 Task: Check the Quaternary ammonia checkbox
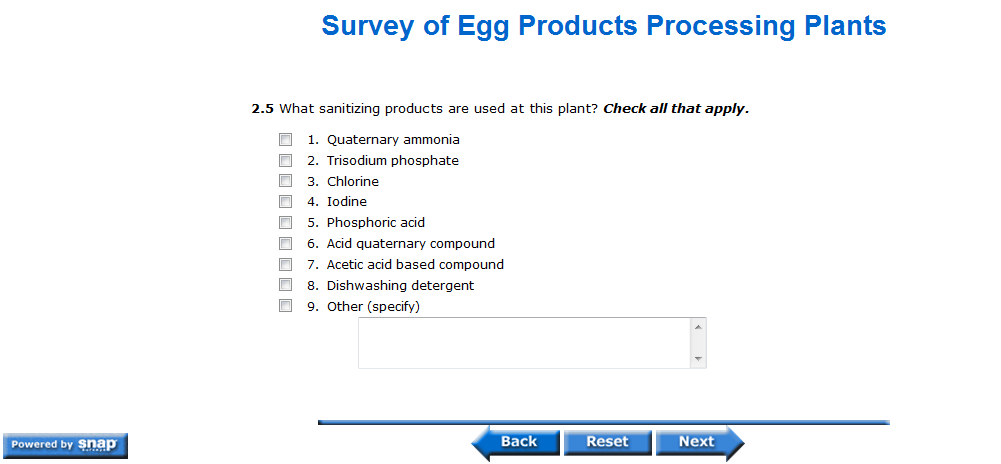285,140
